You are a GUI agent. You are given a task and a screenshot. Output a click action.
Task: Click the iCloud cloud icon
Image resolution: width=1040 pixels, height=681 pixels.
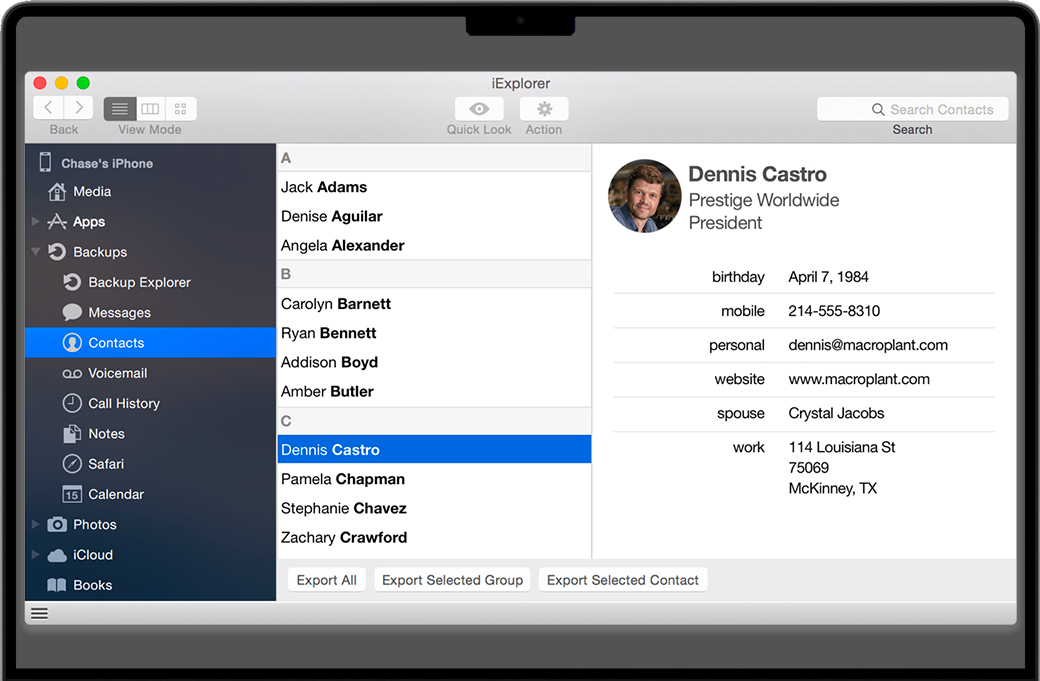tap(57, 555)
